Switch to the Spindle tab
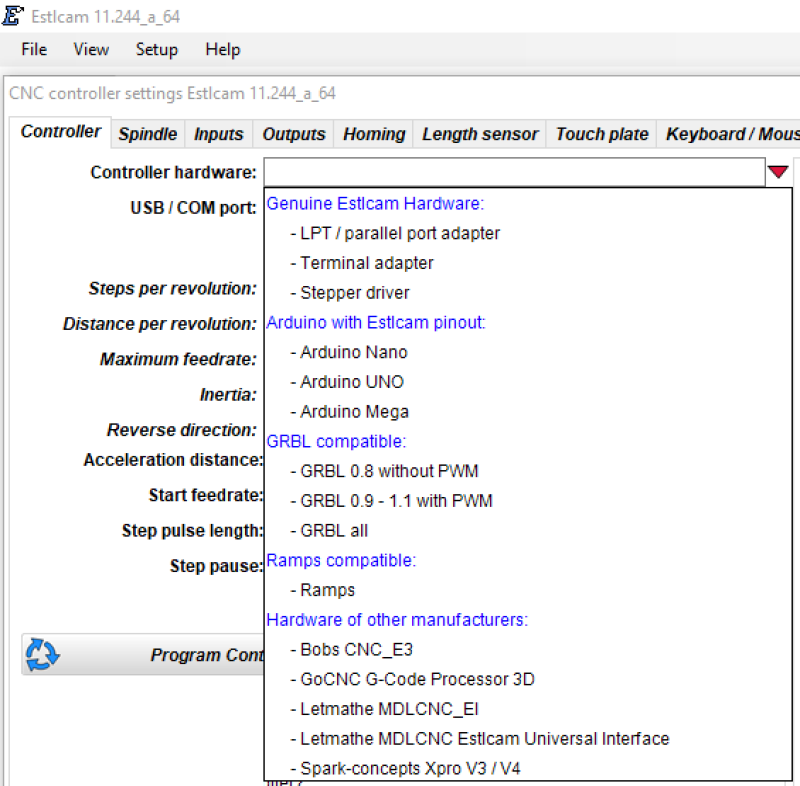800x786 pixels. coord(147,134)
